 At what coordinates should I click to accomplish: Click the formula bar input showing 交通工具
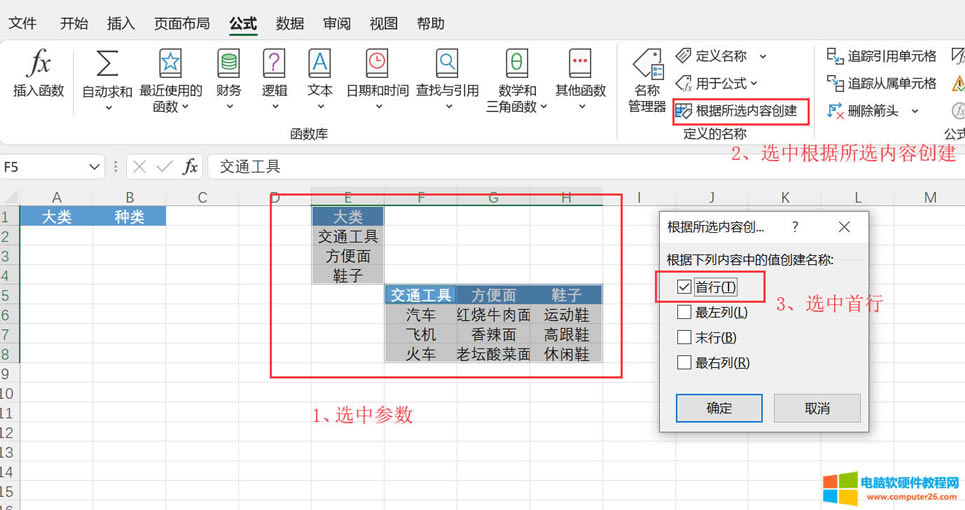click(500, 167)
